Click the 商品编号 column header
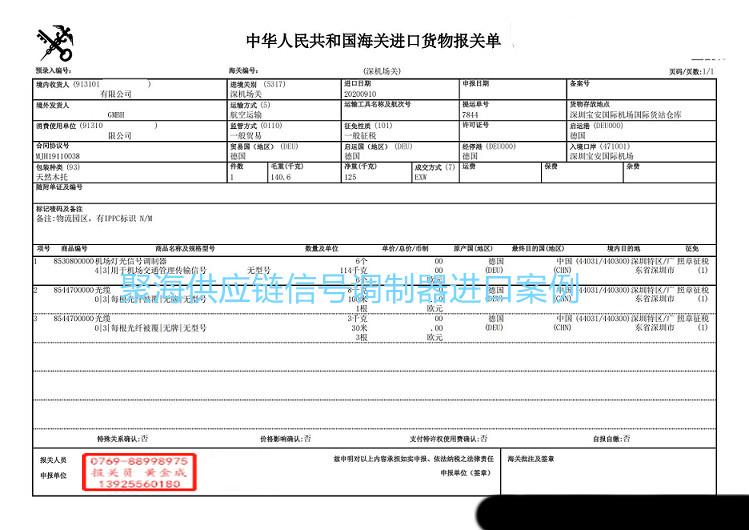This screenshot has width=749, height=530. [x=74, y=249]
